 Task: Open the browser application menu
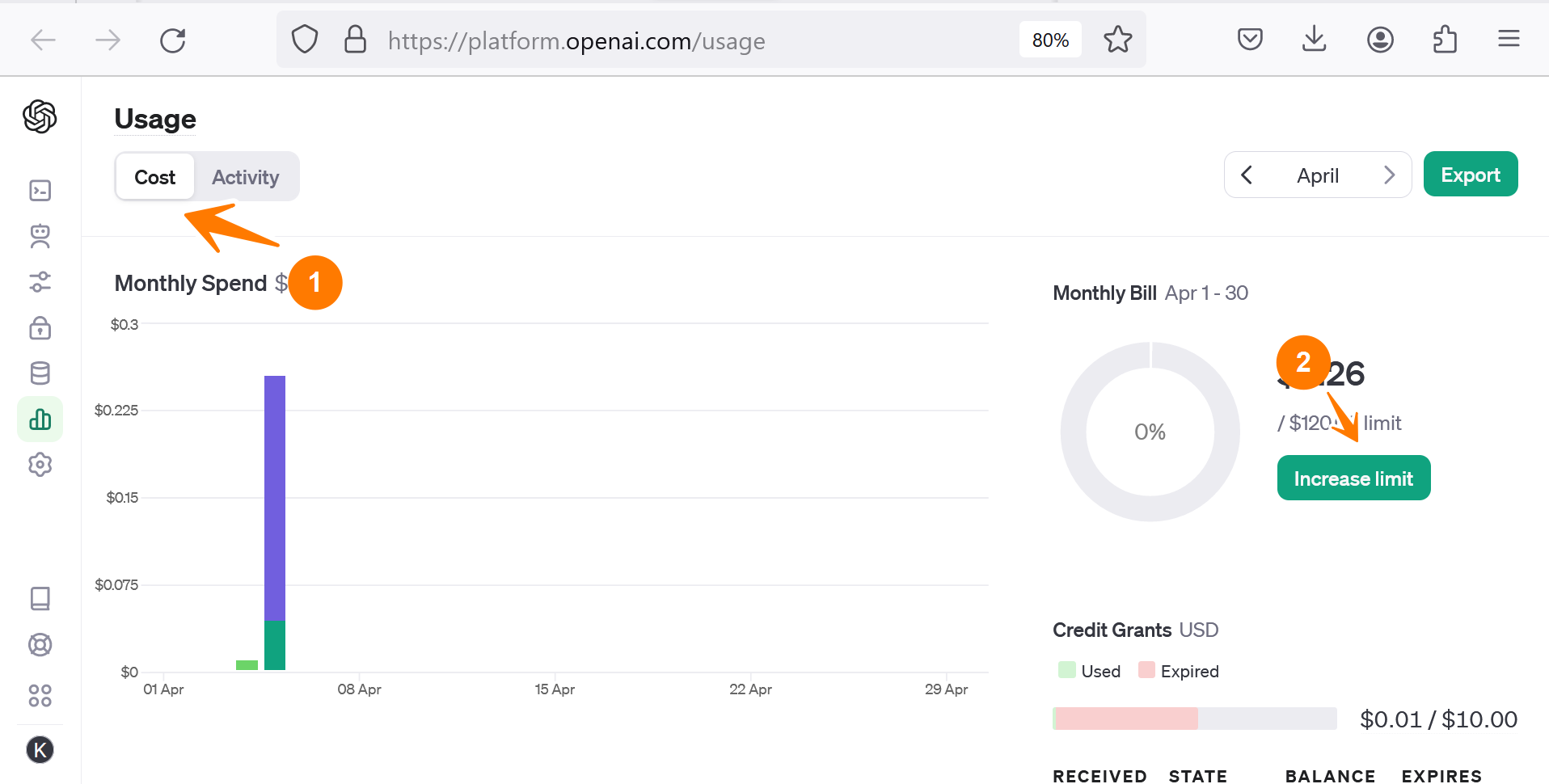pos(1509,39)
